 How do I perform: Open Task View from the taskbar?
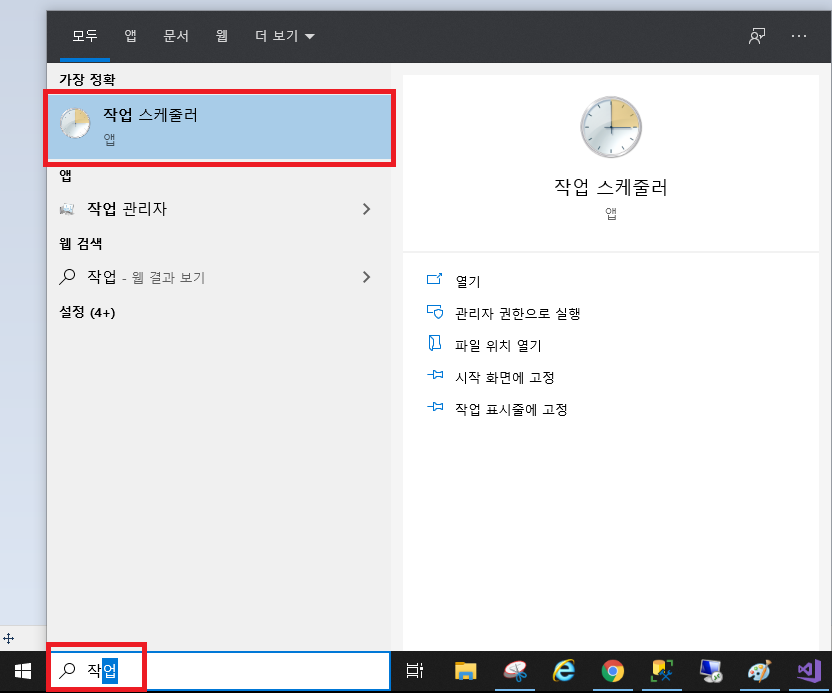[x=416, y=671]
